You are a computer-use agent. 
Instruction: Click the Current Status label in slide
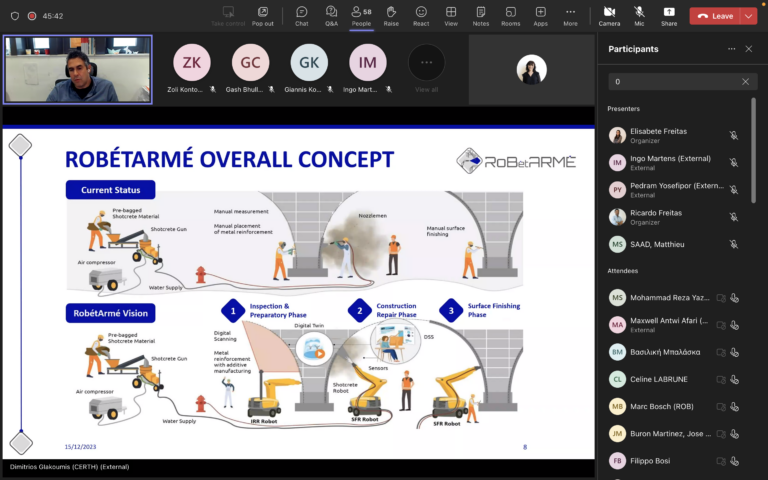click(x=111, y=190)
